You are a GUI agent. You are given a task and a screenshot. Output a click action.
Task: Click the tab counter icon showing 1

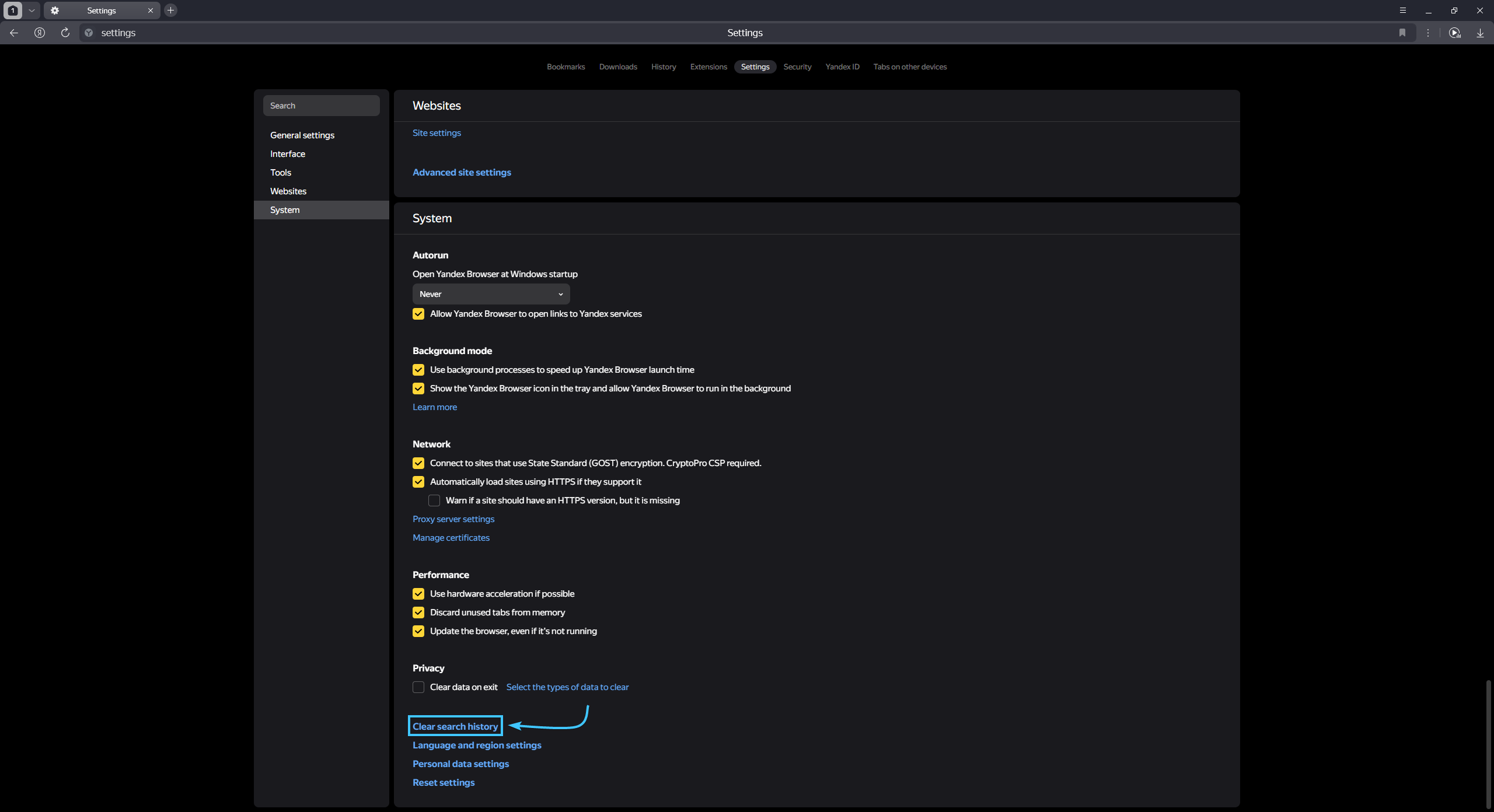(13, 10)
